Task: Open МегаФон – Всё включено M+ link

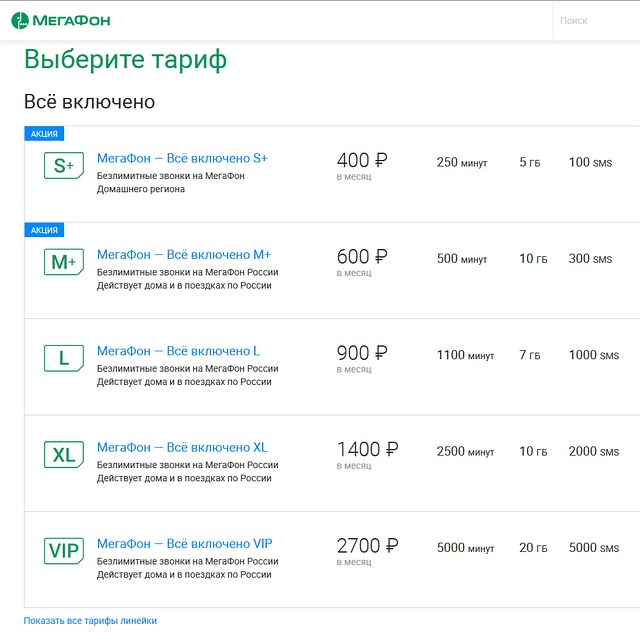Action: coord(184,255)
